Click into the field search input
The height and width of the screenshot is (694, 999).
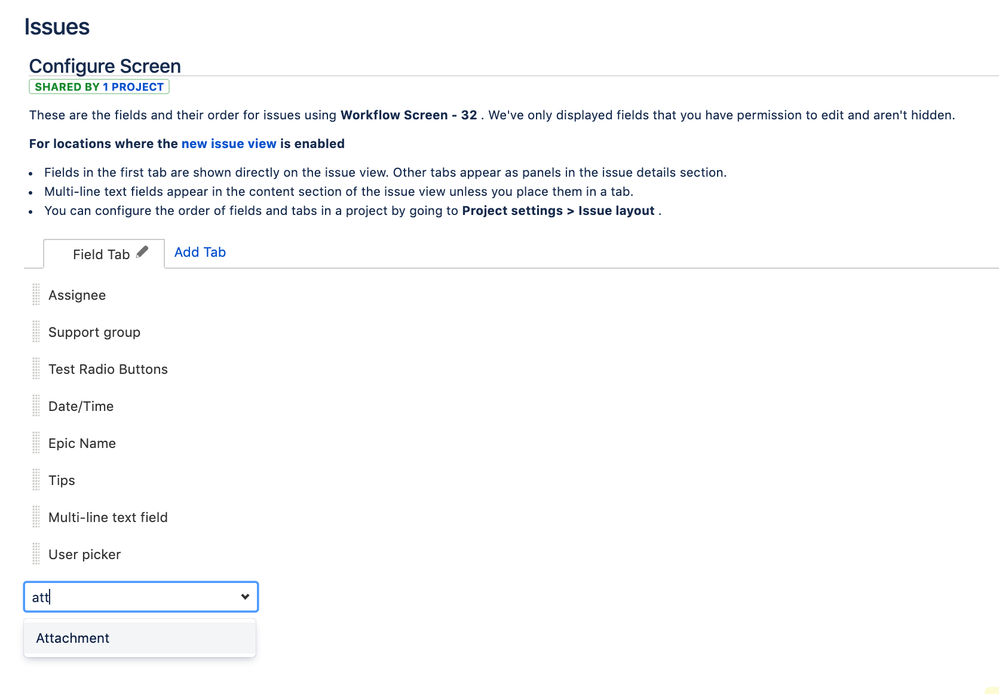(x=130, y=597)
